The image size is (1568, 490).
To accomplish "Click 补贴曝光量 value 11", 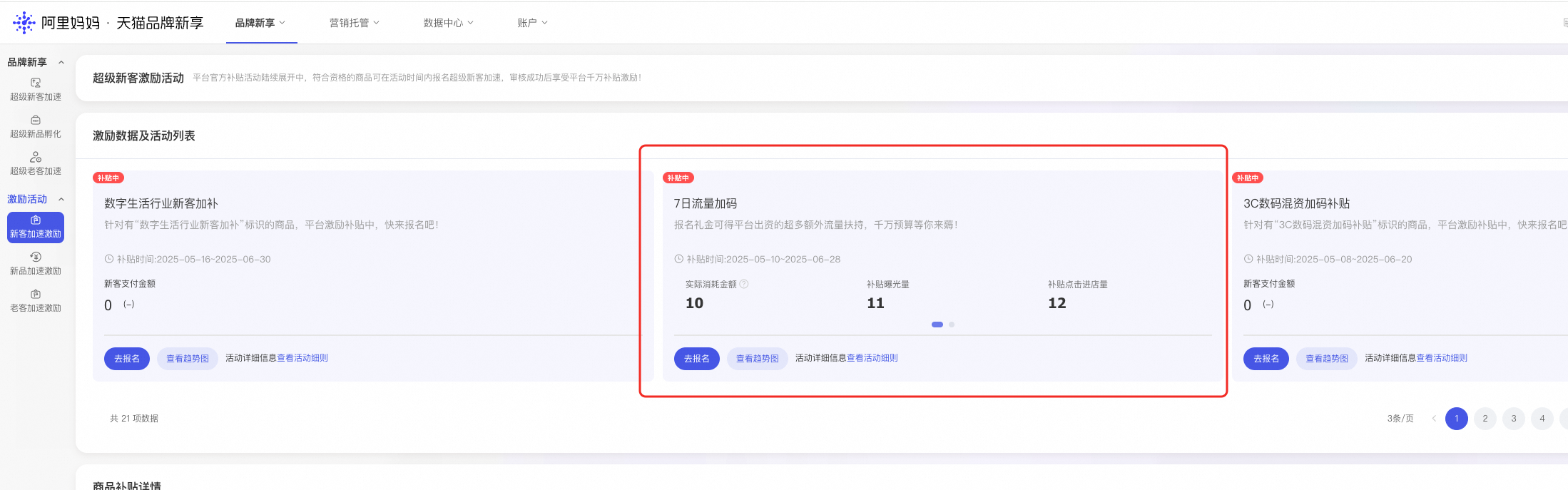I will point(875,303).
